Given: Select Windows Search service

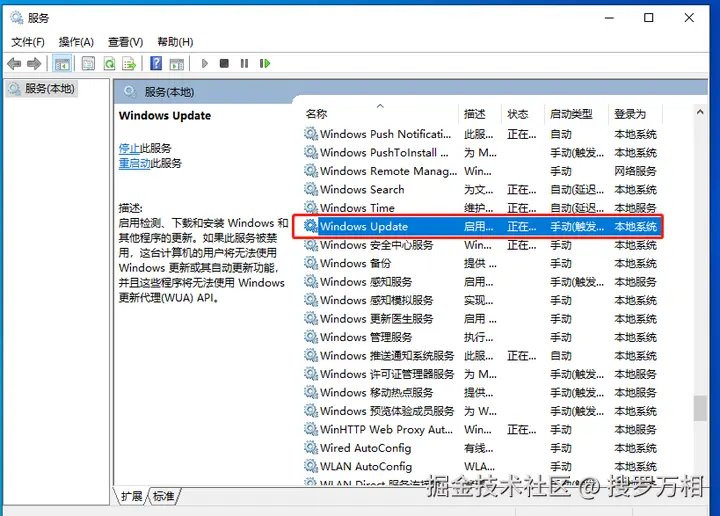Looking at the screenshot, I should [482, 189].
